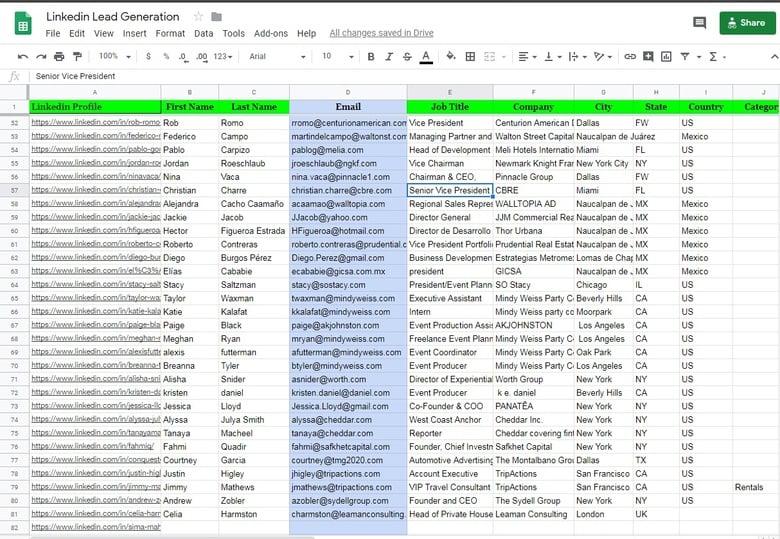Open Rob Romo's LinkedIn profile link
Screen dimensions: 780x539
point(96,122)
